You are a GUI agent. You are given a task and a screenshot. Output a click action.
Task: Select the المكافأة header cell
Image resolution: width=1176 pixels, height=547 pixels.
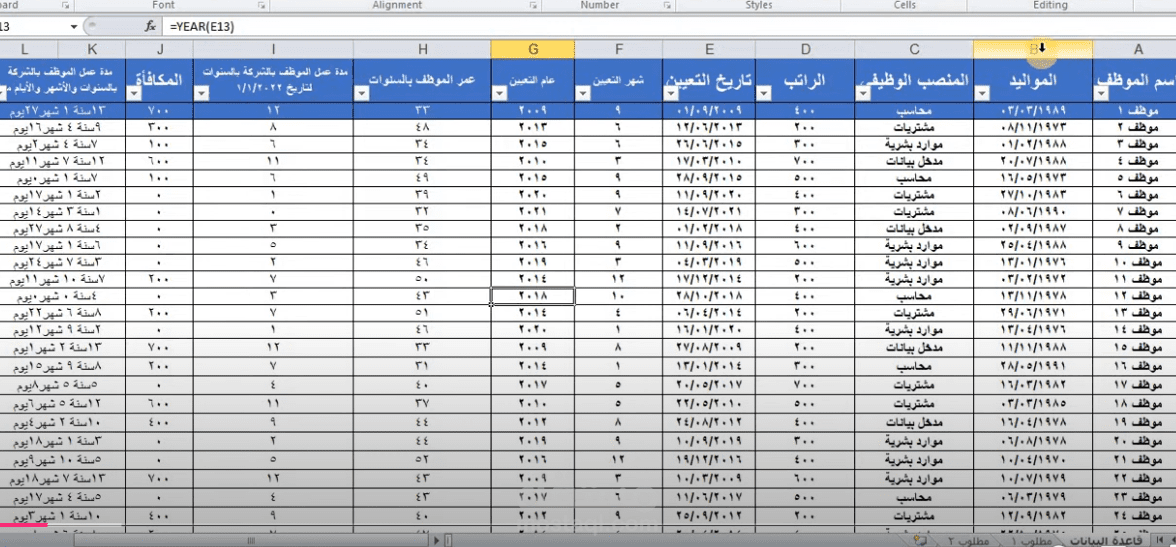[x=160, y=80]
